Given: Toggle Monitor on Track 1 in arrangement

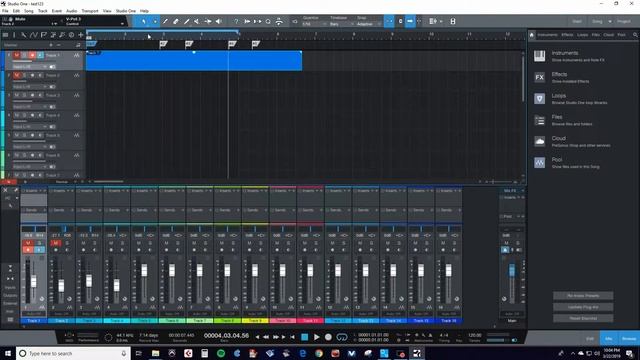Looking at the screenshot, I should (x=40, y=55).
